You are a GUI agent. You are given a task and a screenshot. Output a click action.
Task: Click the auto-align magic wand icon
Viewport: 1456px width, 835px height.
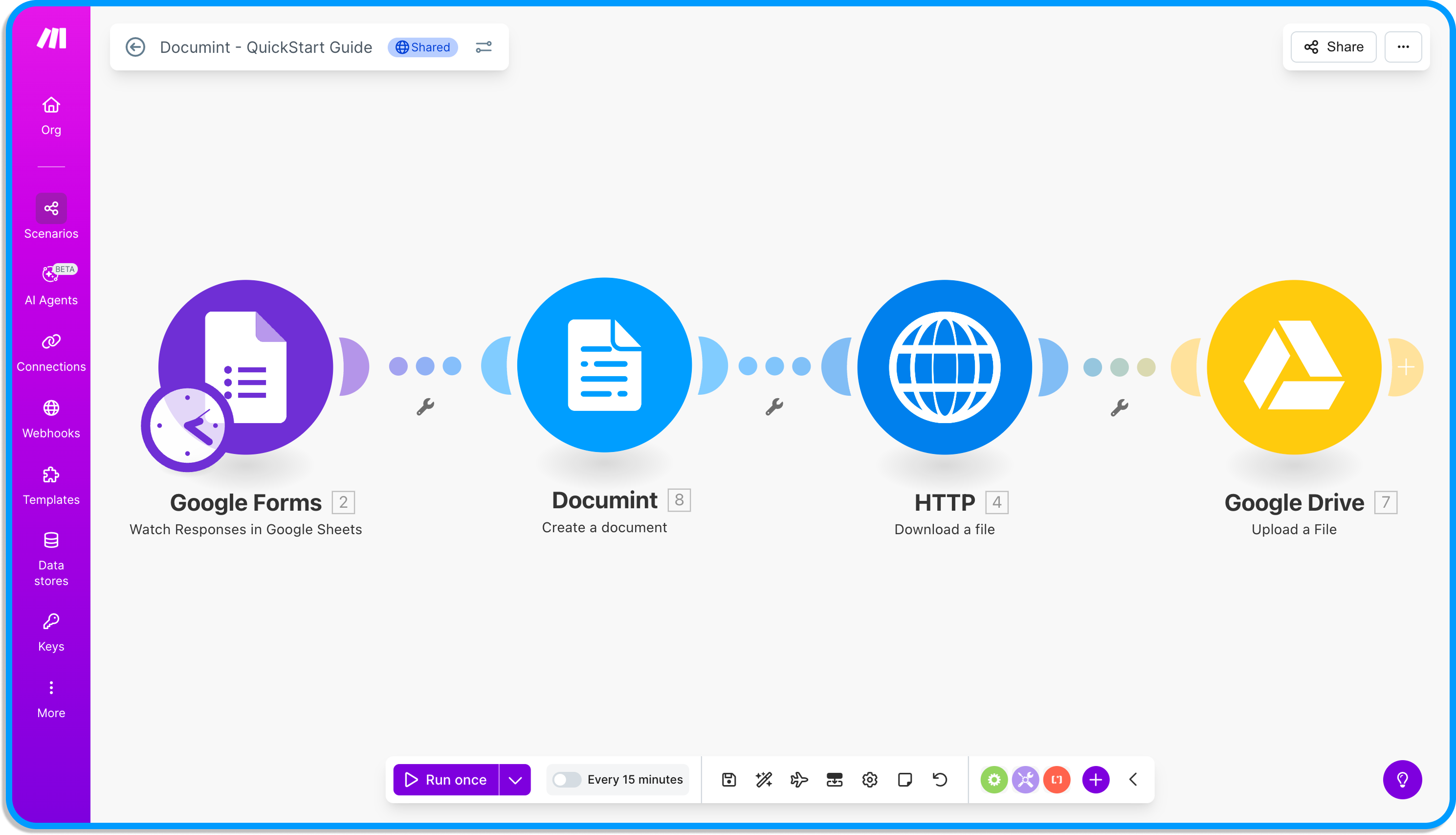pyautogui.click(x=764, y=779)
